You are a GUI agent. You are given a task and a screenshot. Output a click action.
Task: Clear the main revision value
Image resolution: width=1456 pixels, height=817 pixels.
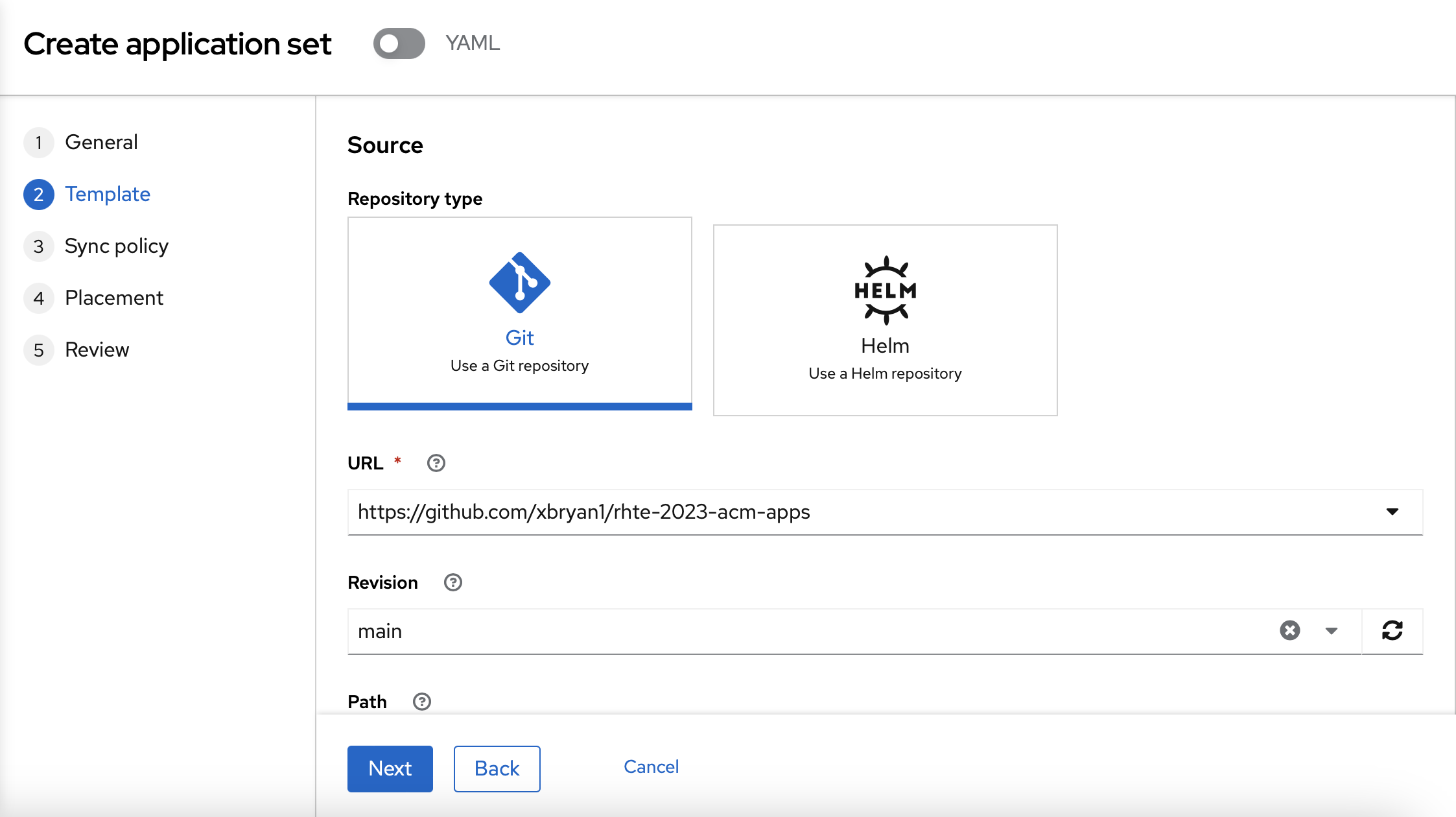tap(1290, 630)
